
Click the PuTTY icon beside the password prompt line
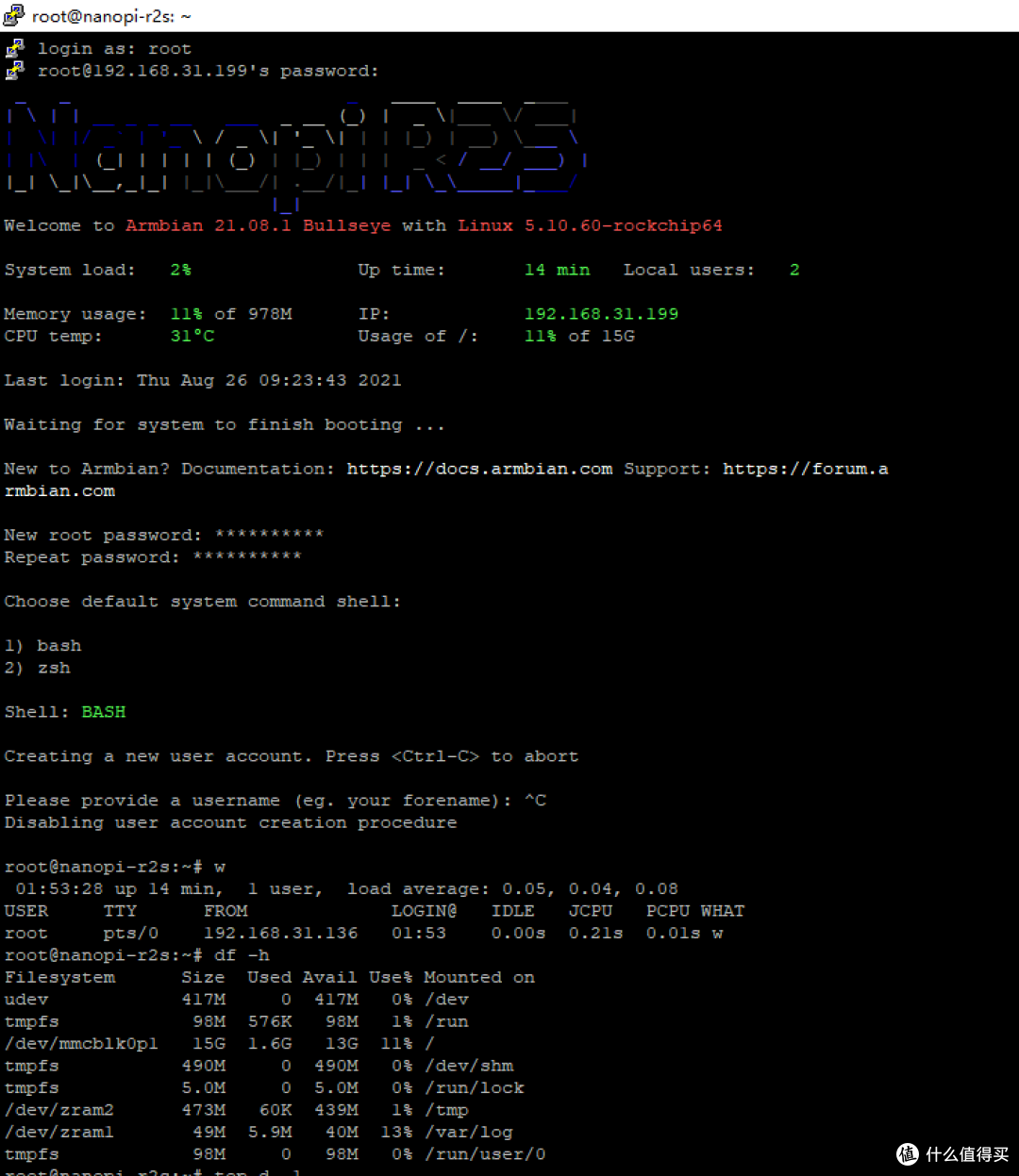(x=15, y=70)
